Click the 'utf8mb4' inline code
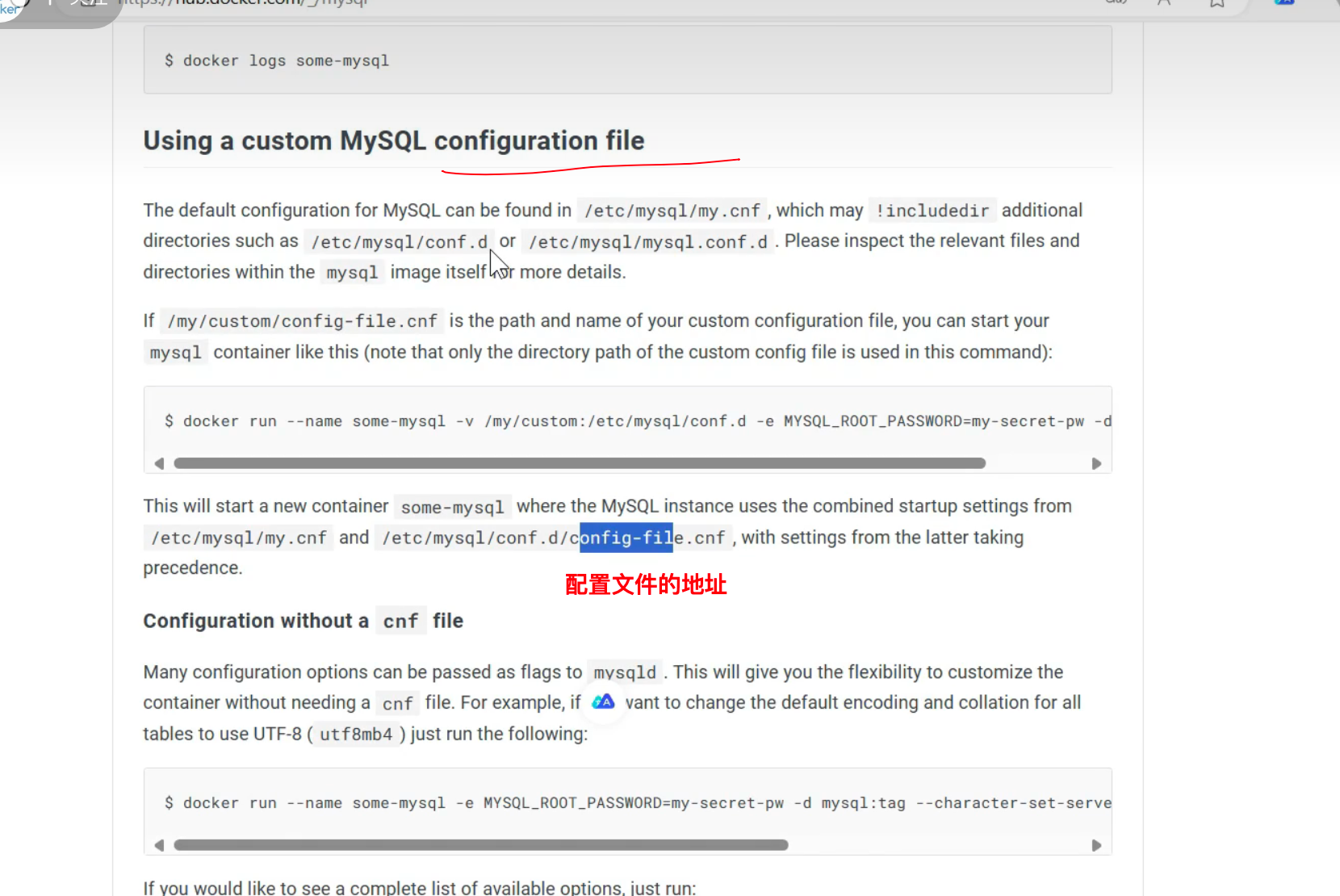The image size is (1340, 896). 356,735
